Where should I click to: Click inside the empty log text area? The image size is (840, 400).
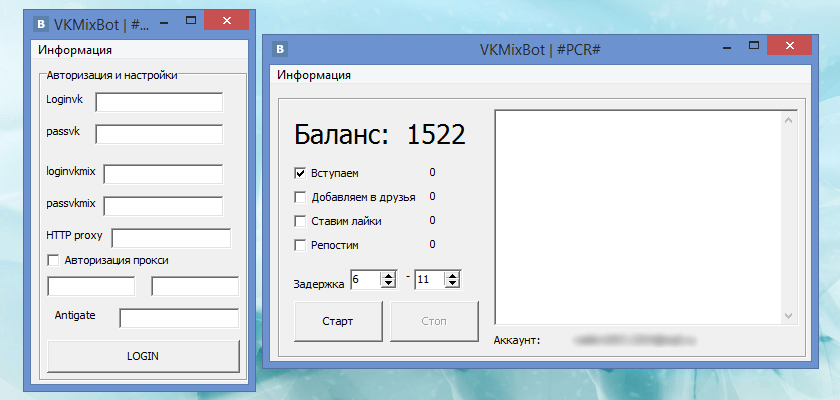(638, 217)
